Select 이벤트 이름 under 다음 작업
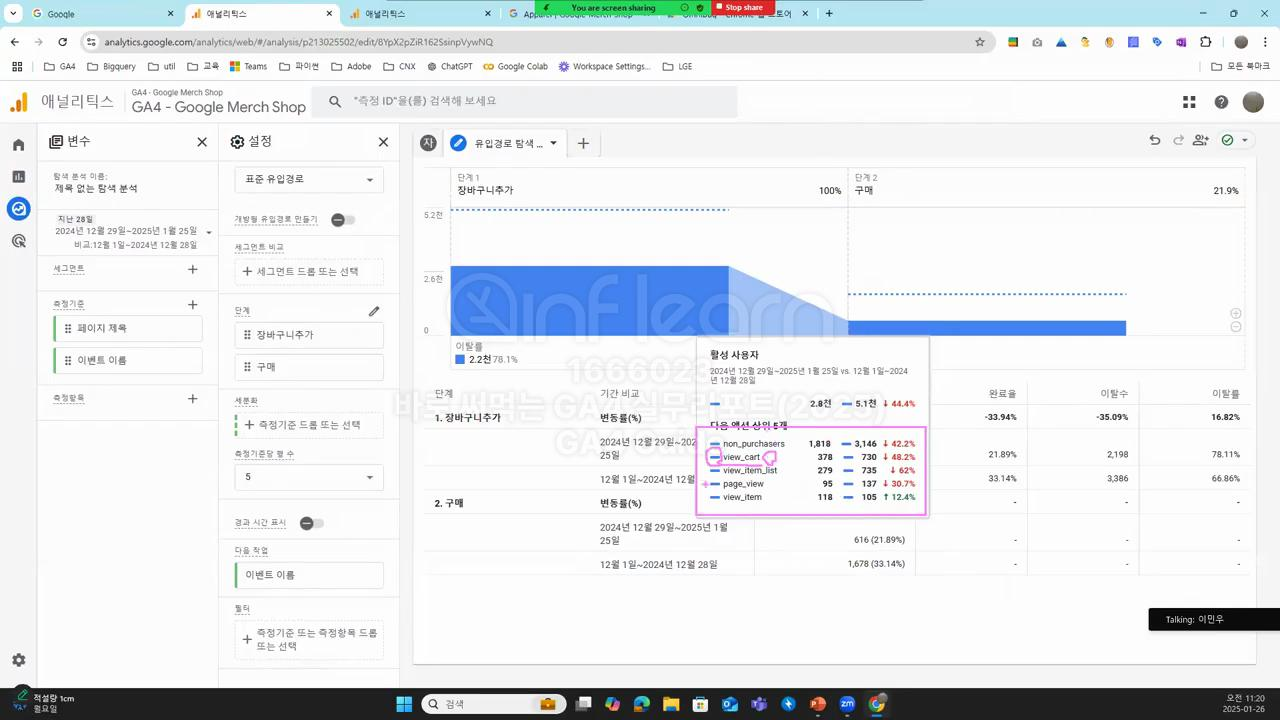Image resolution: width=1280 pixels, height=720 pixels. [309, 575]
